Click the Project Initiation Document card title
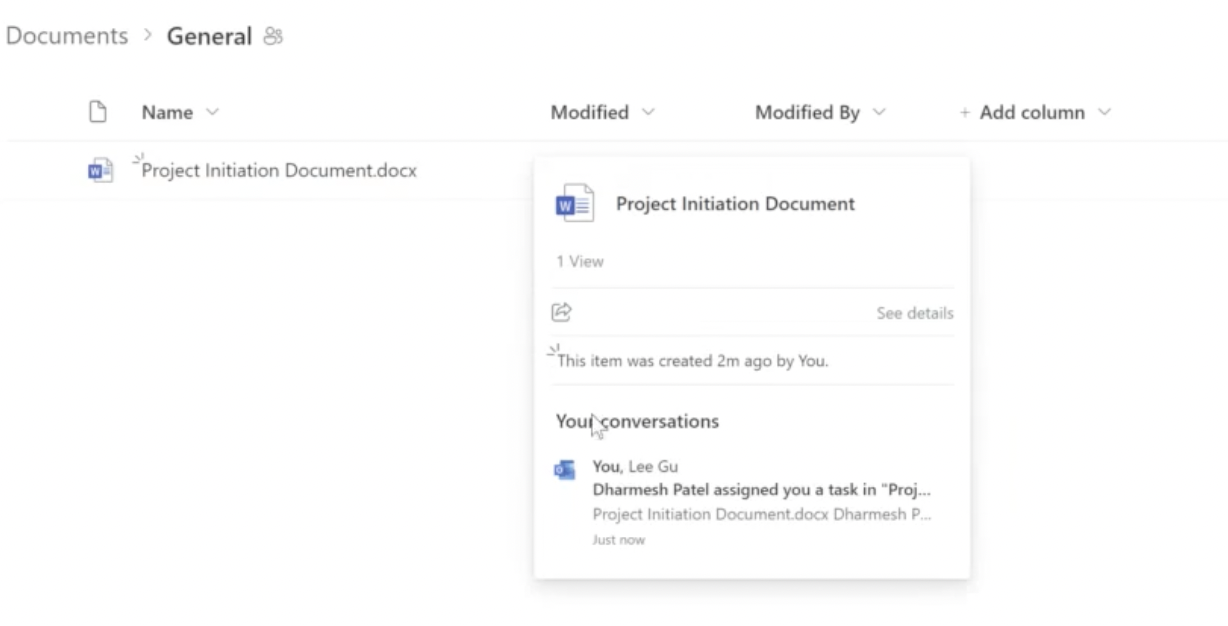Viewport: 1228px width, 626px height. tap(735, 204)
